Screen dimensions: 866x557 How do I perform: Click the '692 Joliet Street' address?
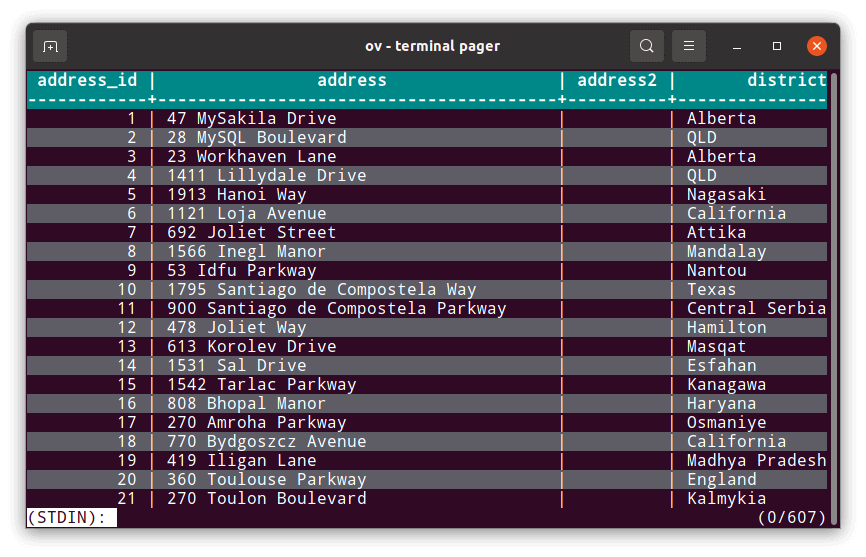tap(252, 232)
